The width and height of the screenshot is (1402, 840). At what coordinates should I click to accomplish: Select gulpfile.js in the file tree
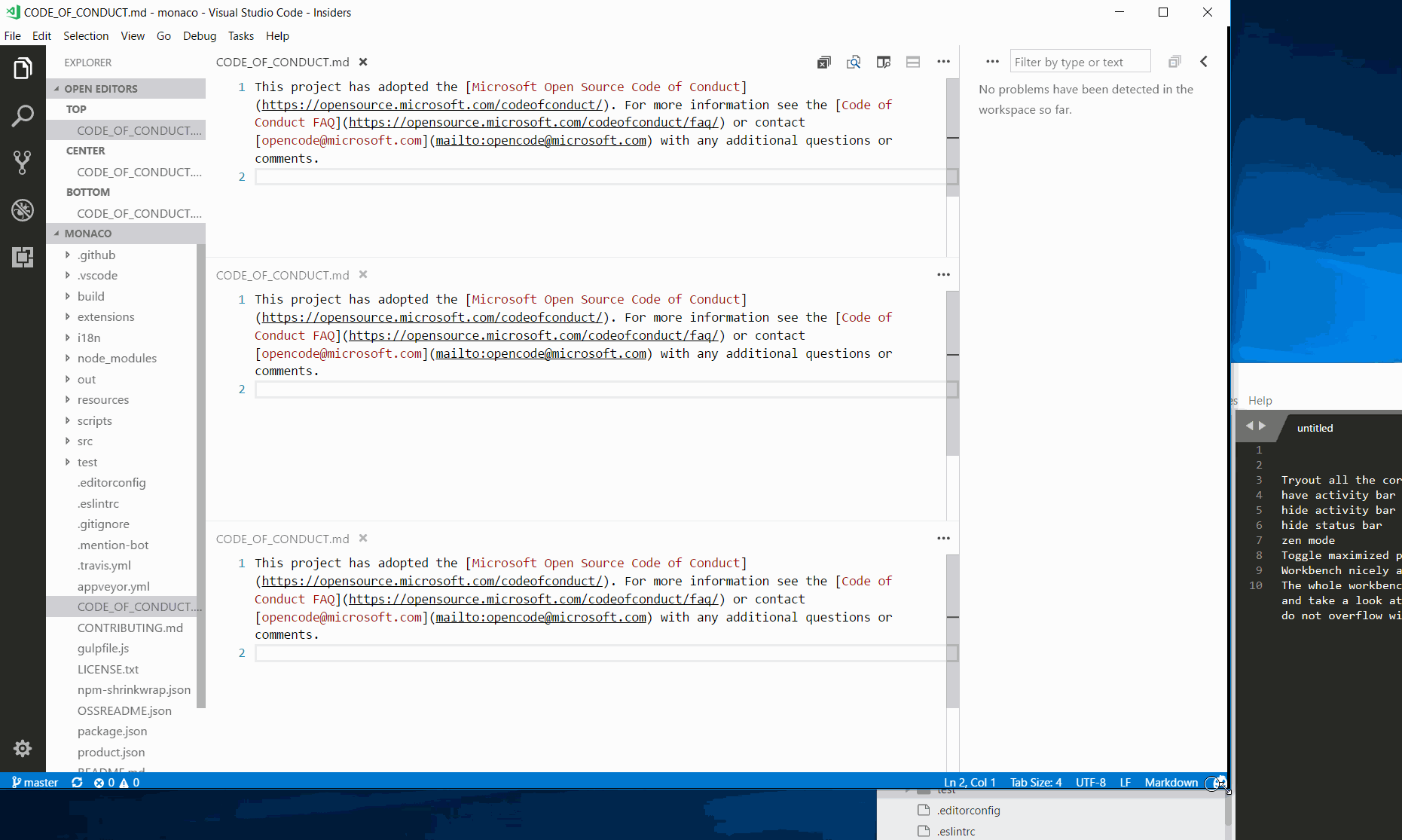103,648
